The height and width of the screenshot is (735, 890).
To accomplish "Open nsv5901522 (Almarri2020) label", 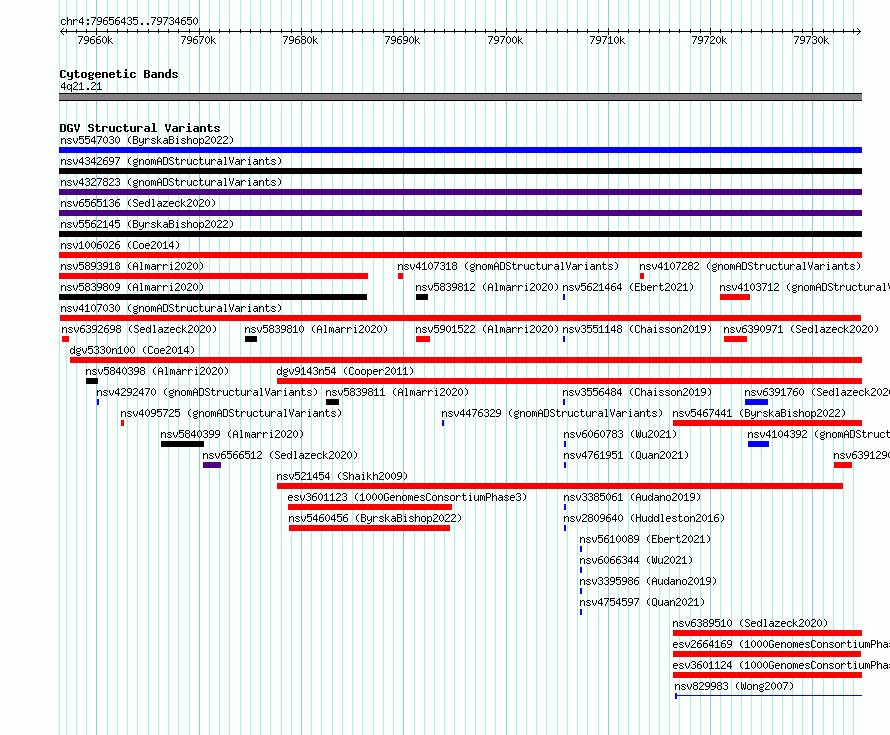I will 487,329.
